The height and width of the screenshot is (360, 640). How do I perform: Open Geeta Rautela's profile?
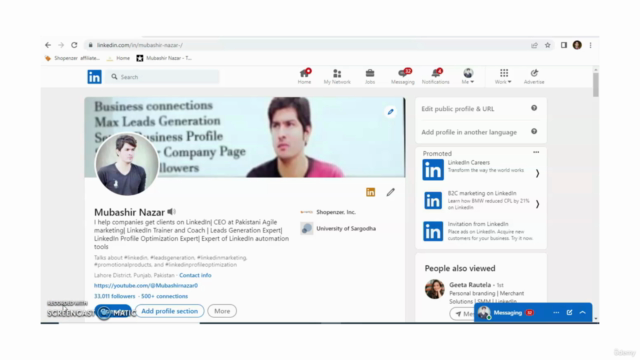click(x=470, y=284)
